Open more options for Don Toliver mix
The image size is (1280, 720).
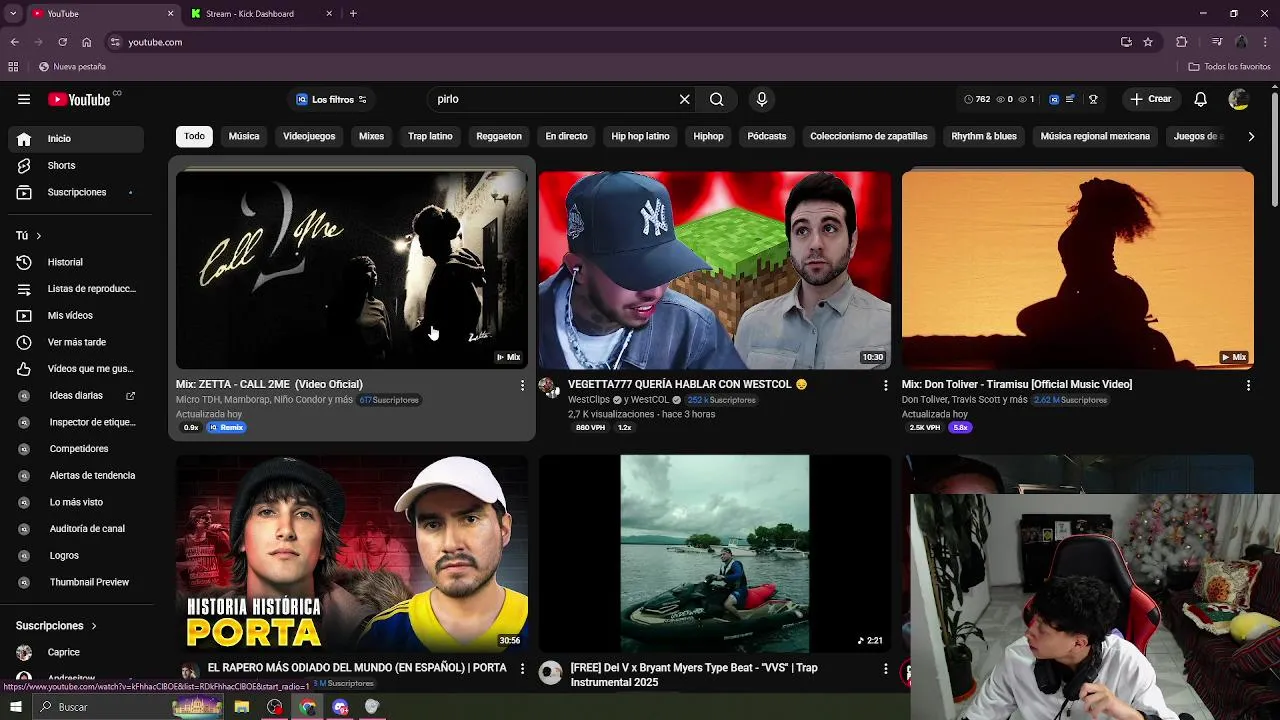coord(1248,385)
